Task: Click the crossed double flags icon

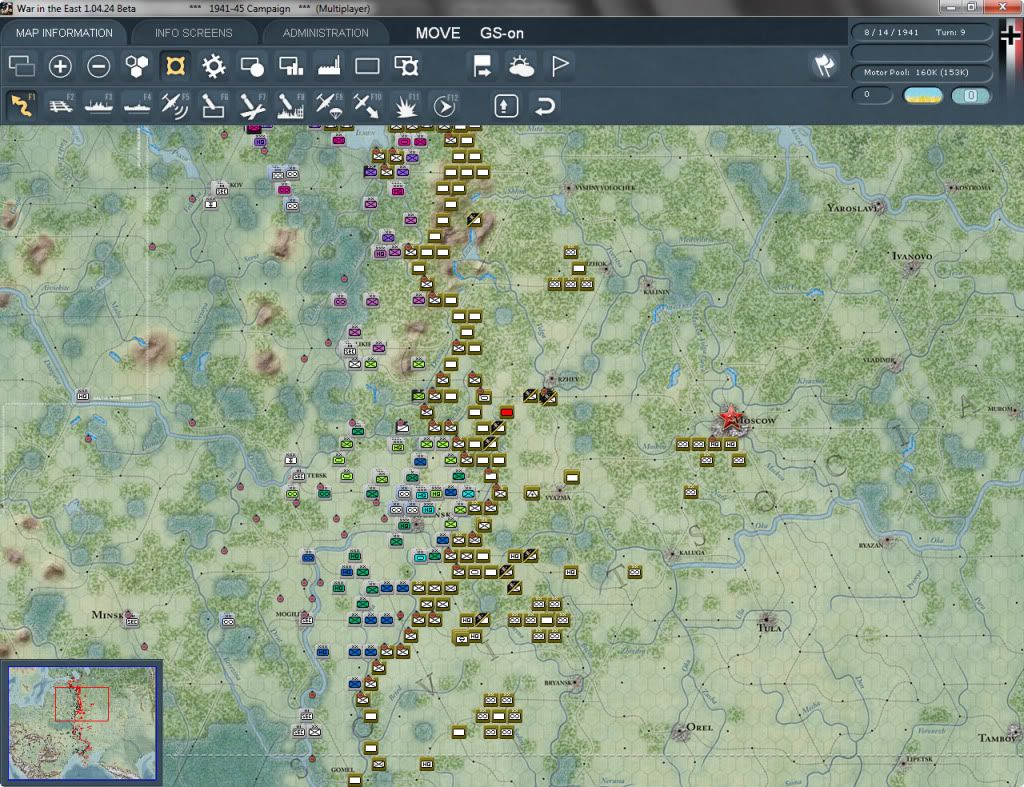Action: click(824, 65)
